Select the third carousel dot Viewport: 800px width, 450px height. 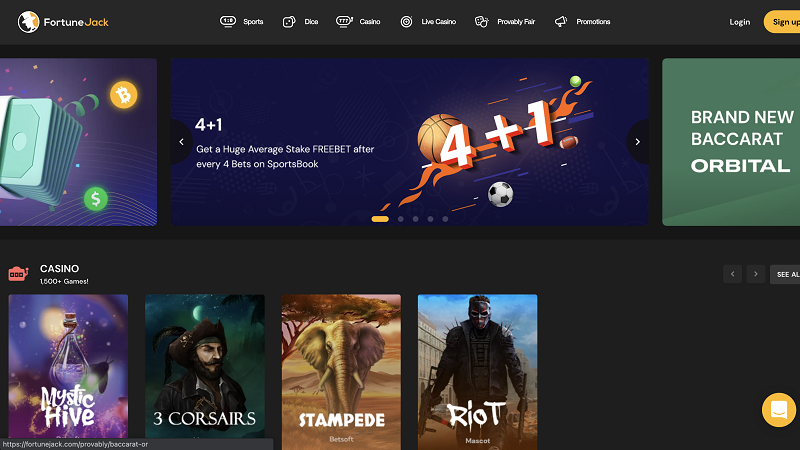tap(416, 219)
